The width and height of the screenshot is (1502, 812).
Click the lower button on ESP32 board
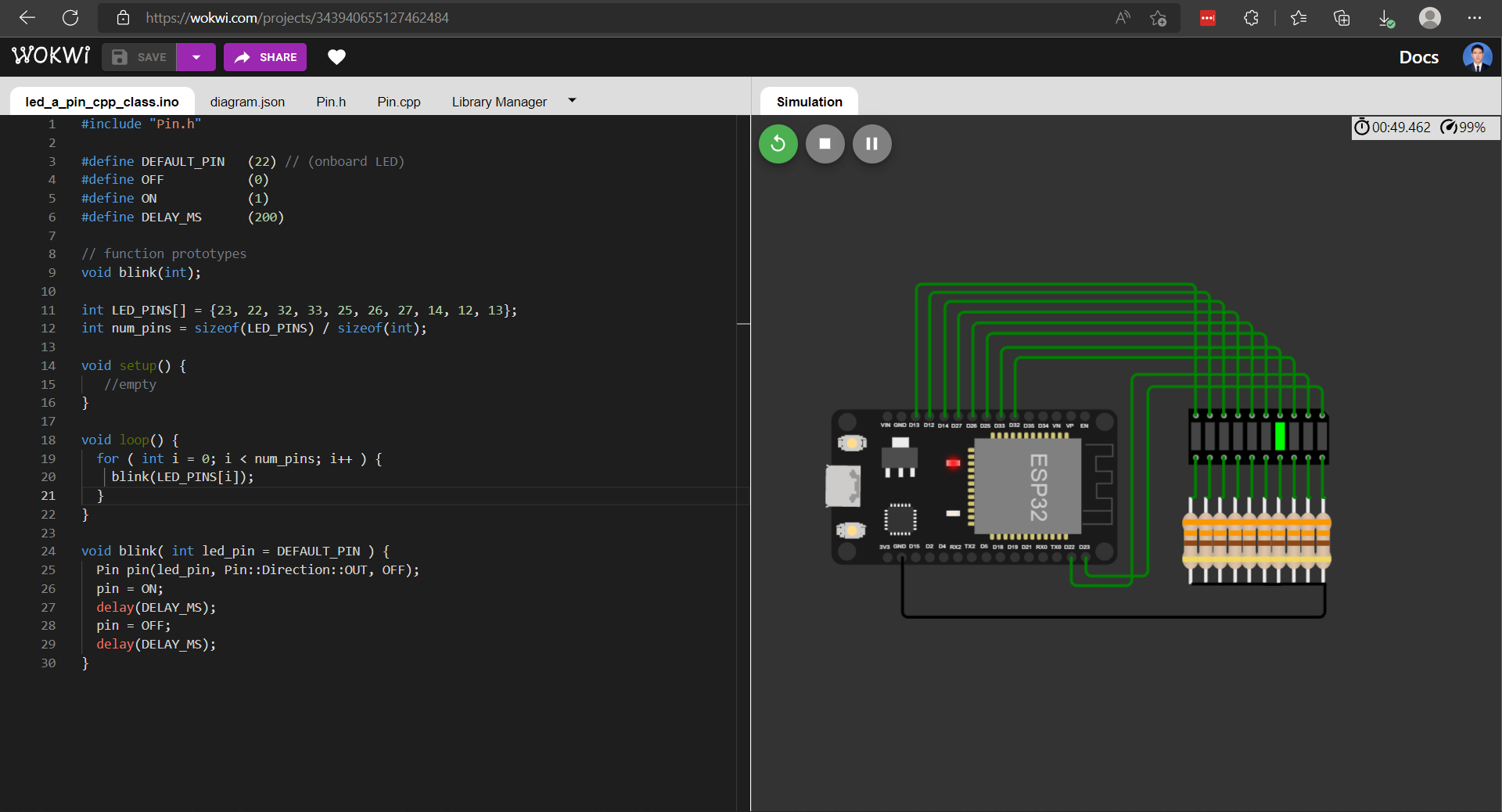click(x=851, y=530)
